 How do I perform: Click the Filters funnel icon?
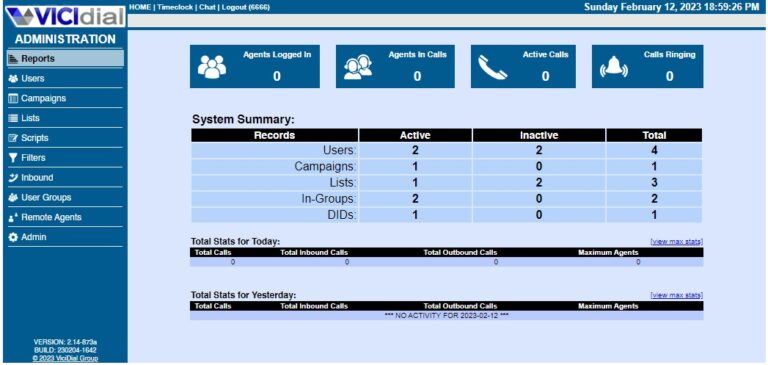click(x=13, y=158)
